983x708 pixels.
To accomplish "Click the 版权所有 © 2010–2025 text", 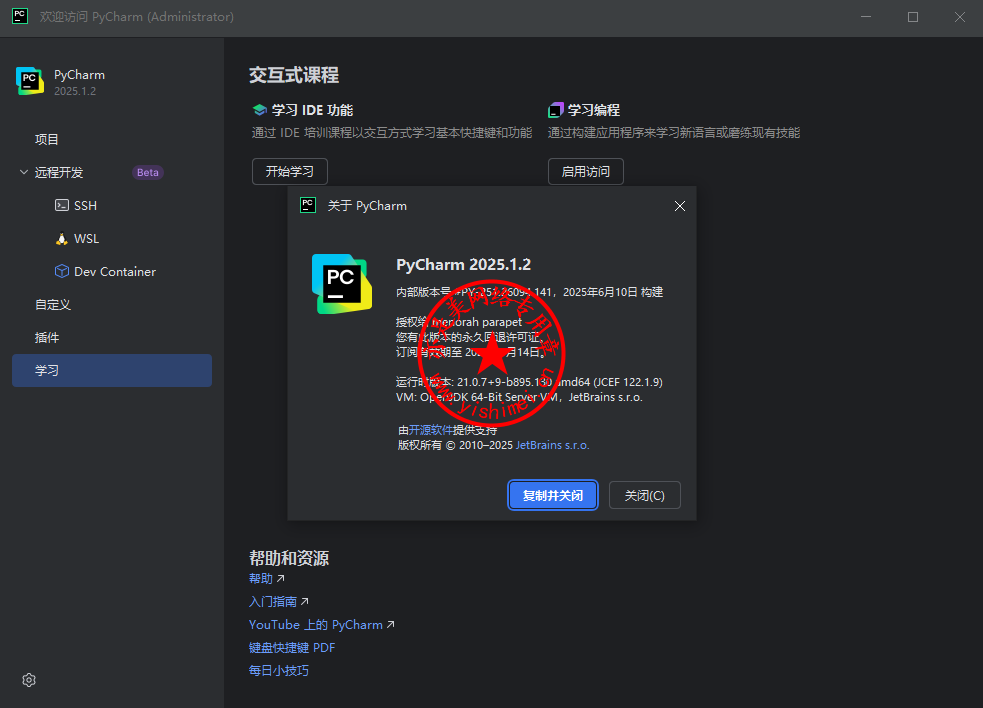I will click(455, 445).
